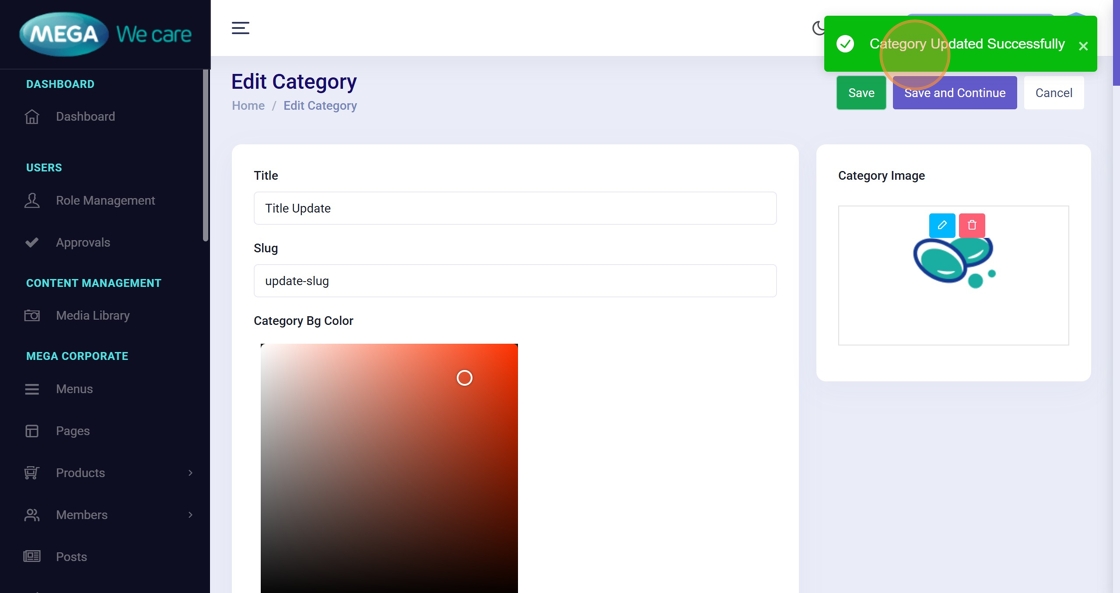This screenshot has height=593, width=1120.
Task: Delete category image with trash icon
Action: pyautogui.click(x=972, y=225)
